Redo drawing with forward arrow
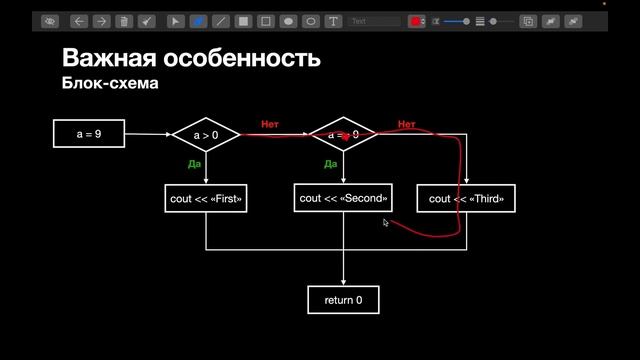 pyautogui.click(x=101, y=21)
